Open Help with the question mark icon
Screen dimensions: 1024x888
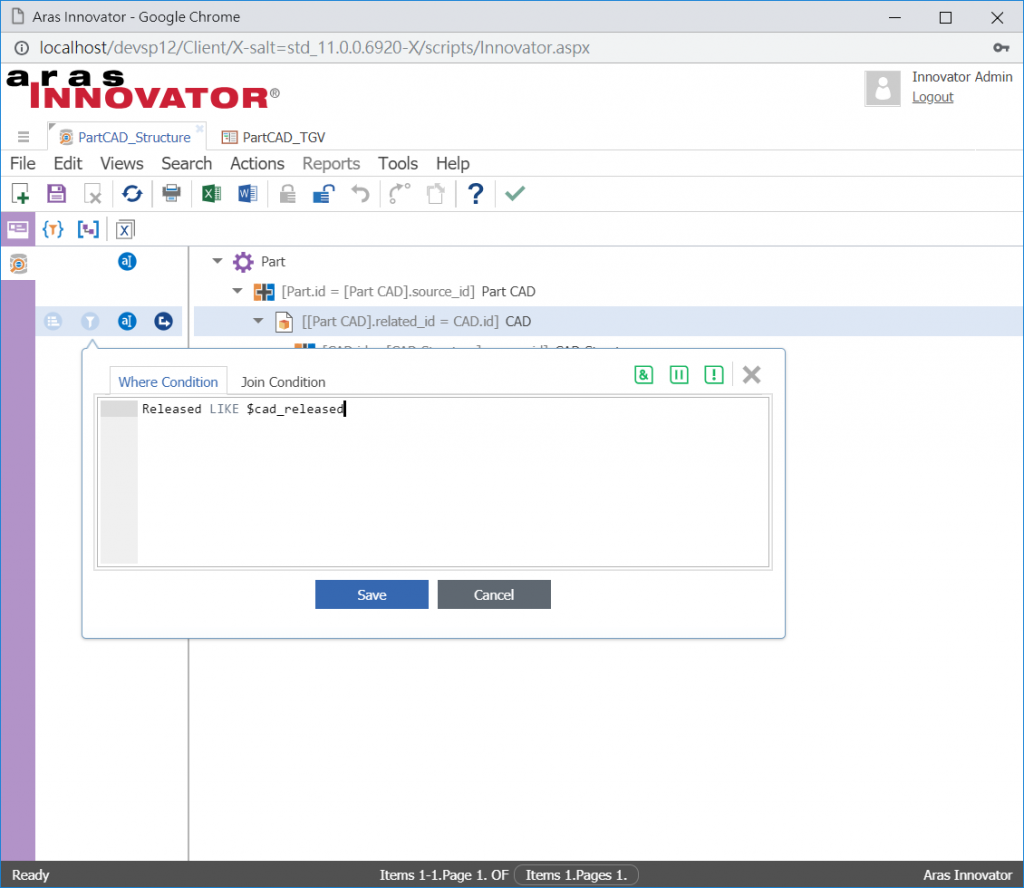[x=475, y=193]
